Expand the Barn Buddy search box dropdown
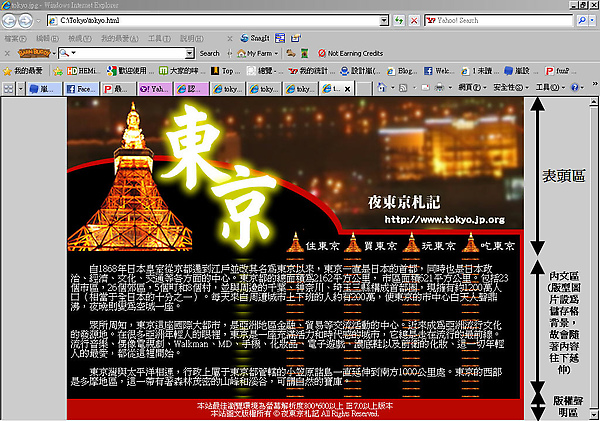This screenshot has height=421, width=600. [190, 53]
